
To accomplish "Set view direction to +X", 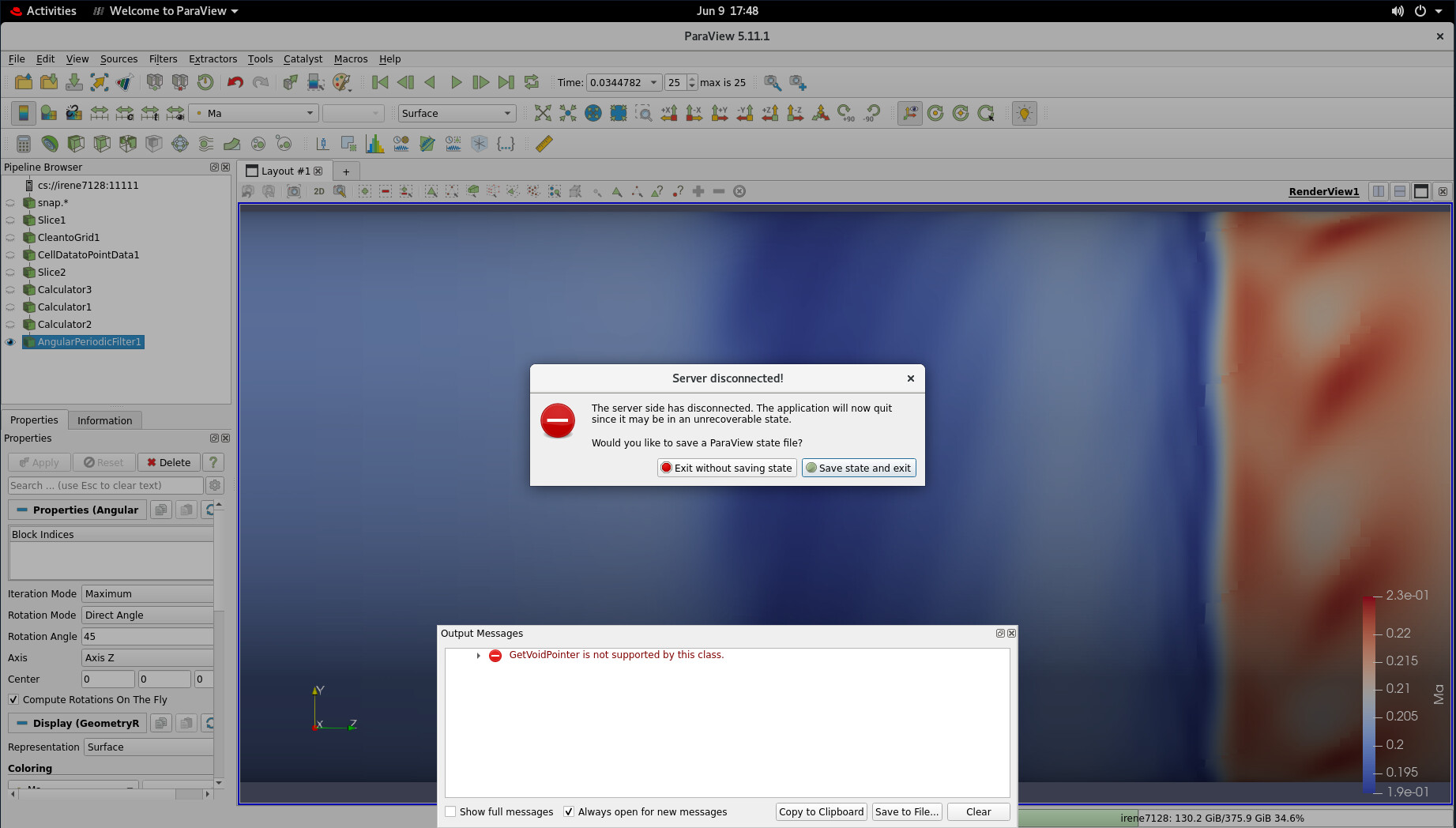I will (x=669, y=113).
